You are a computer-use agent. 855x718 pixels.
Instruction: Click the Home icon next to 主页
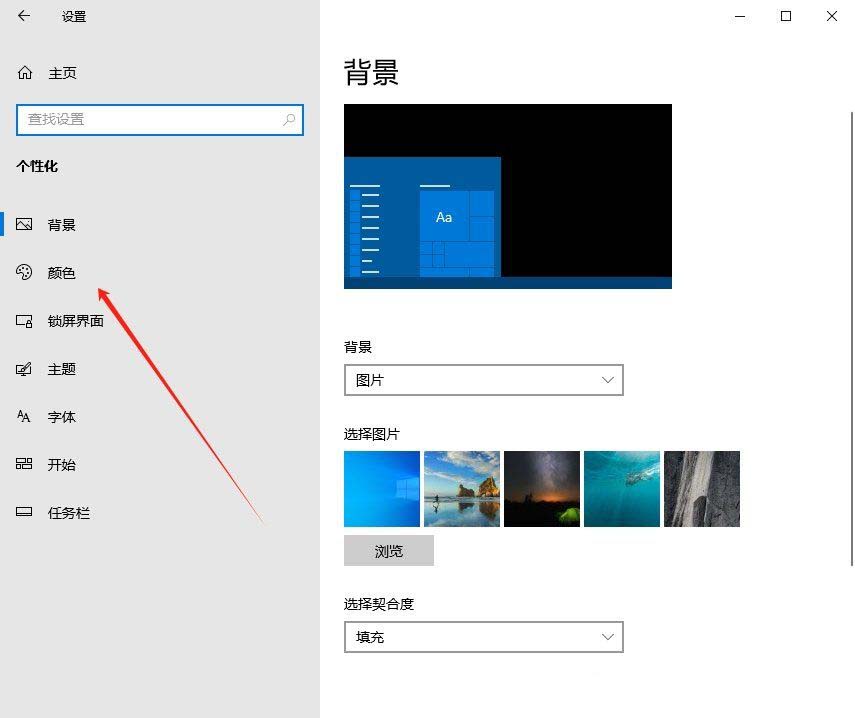pyautogui.click(x=24, y=72)
